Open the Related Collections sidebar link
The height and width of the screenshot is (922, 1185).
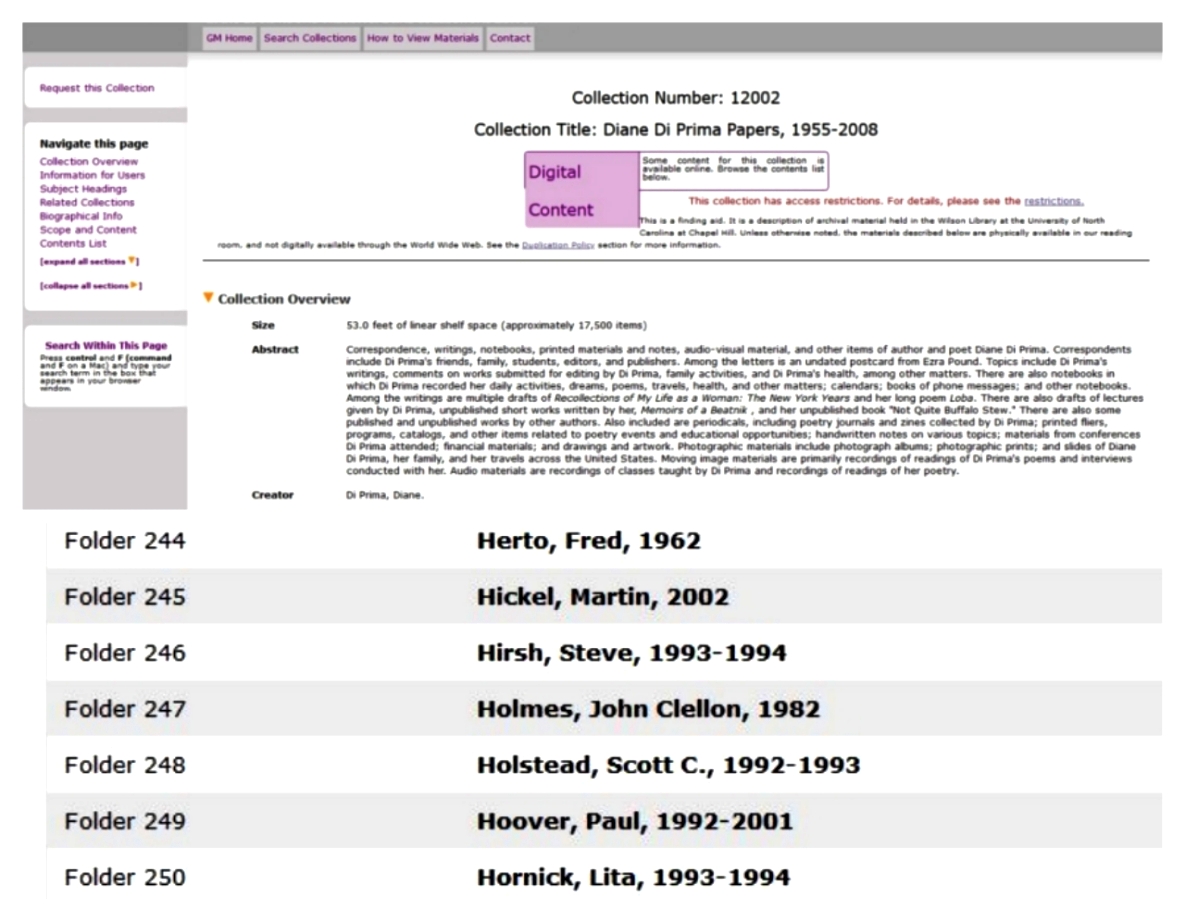point(87,202)
